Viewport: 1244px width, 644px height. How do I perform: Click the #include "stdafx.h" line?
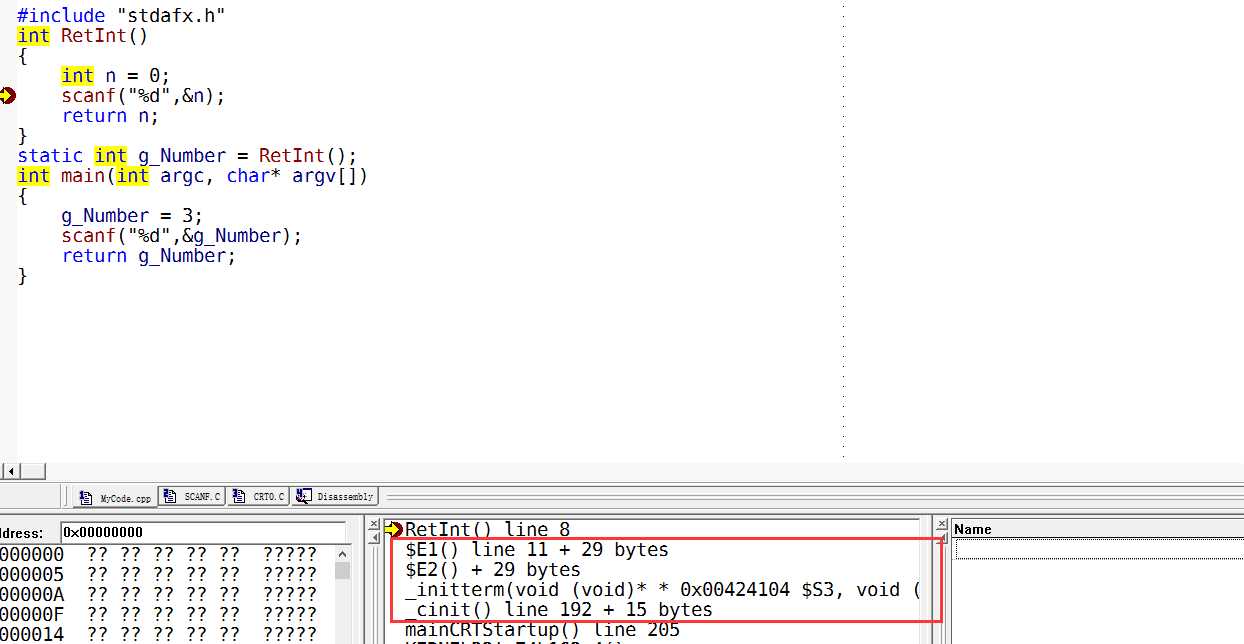121,15
